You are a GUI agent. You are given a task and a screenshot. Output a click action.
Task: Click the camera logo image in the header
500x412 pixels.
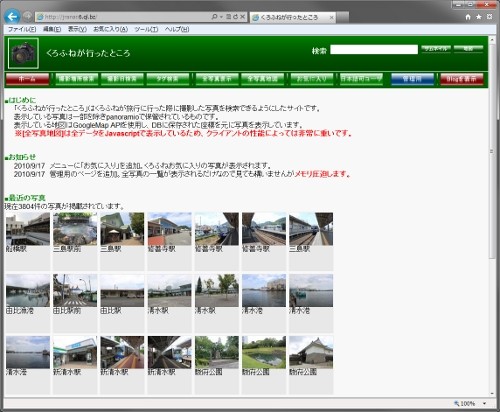pos(23,53)
